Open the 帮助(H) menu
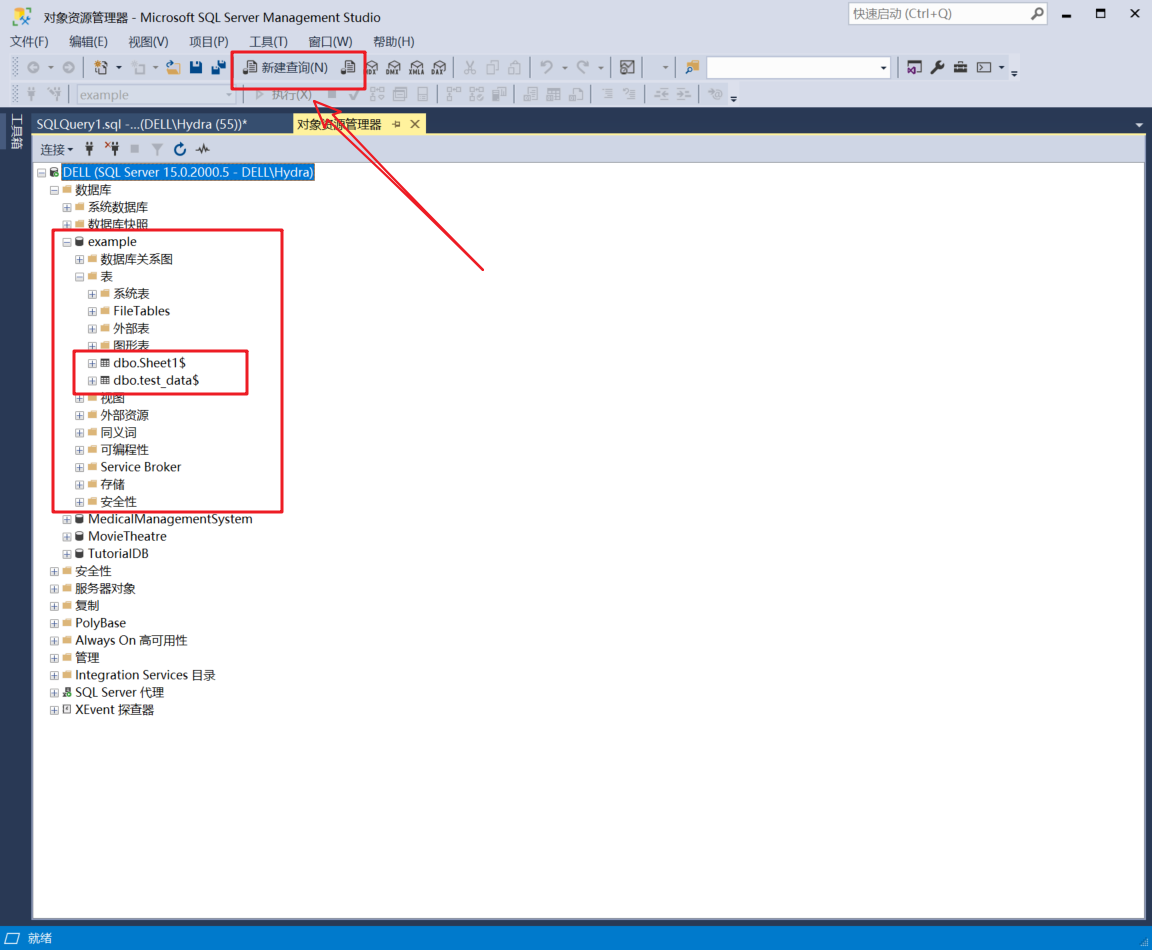The image size is (1152, 950). pyautogui.click(x=394, y=42)
